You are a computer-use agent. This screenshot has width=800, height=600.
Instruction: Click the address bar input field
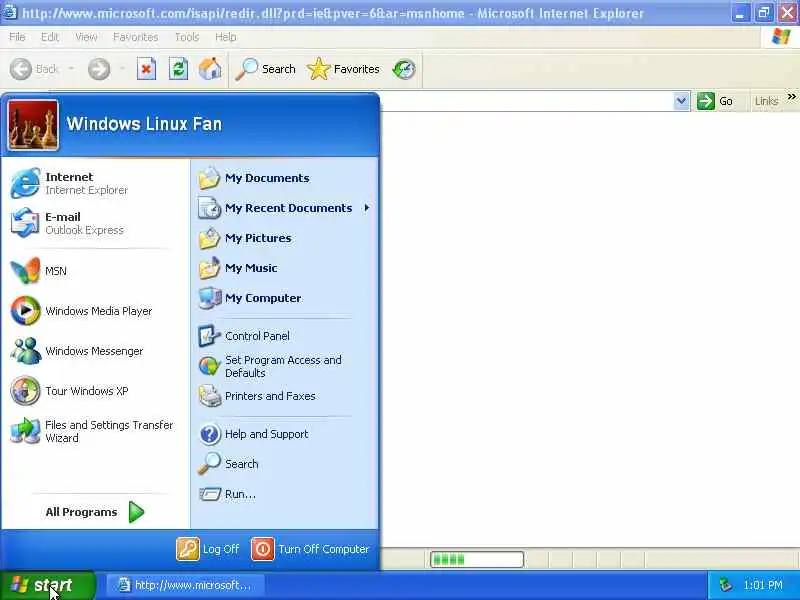tap(527, 101)
